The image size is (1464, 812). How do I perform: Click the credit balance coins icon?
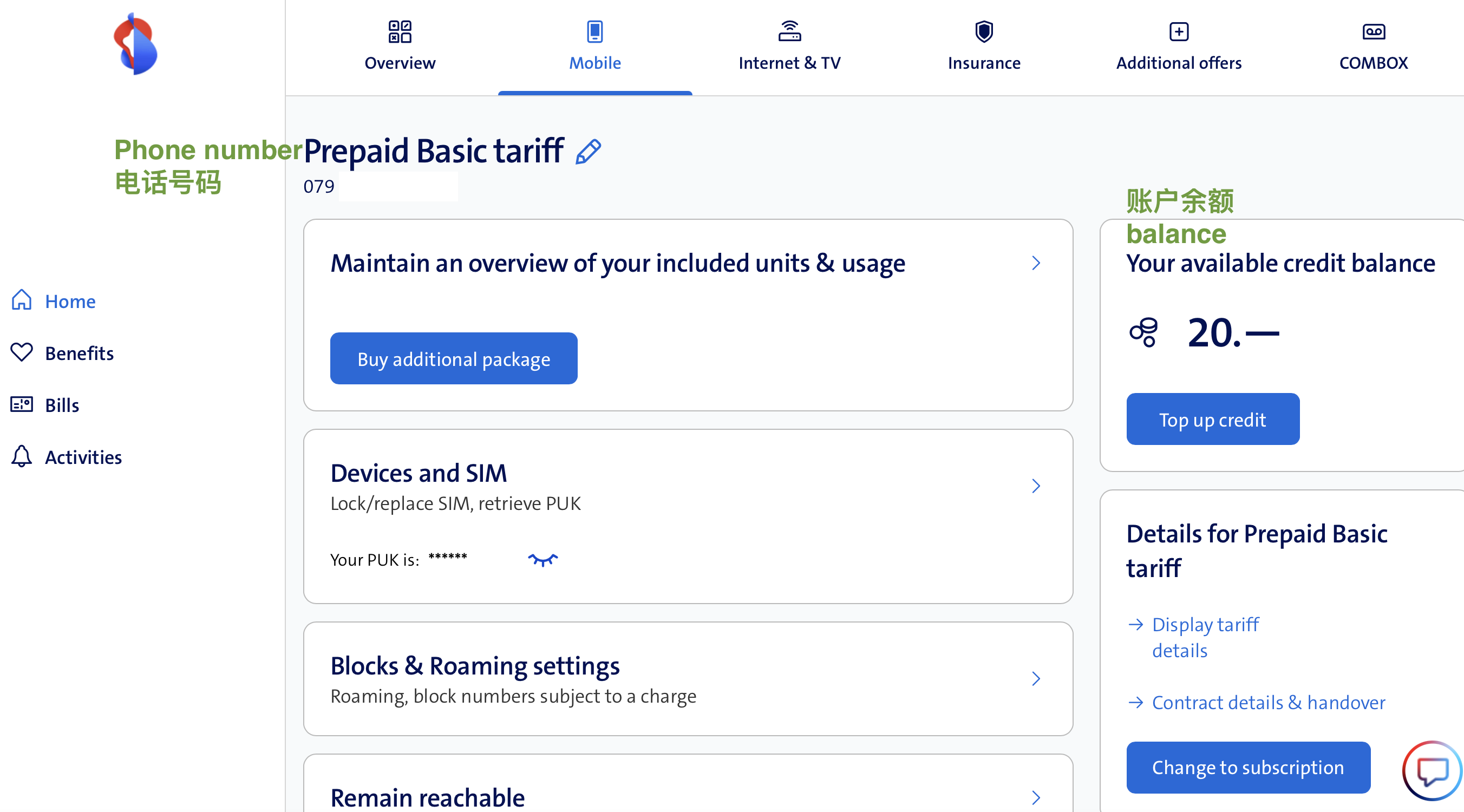pos(1143,332)
